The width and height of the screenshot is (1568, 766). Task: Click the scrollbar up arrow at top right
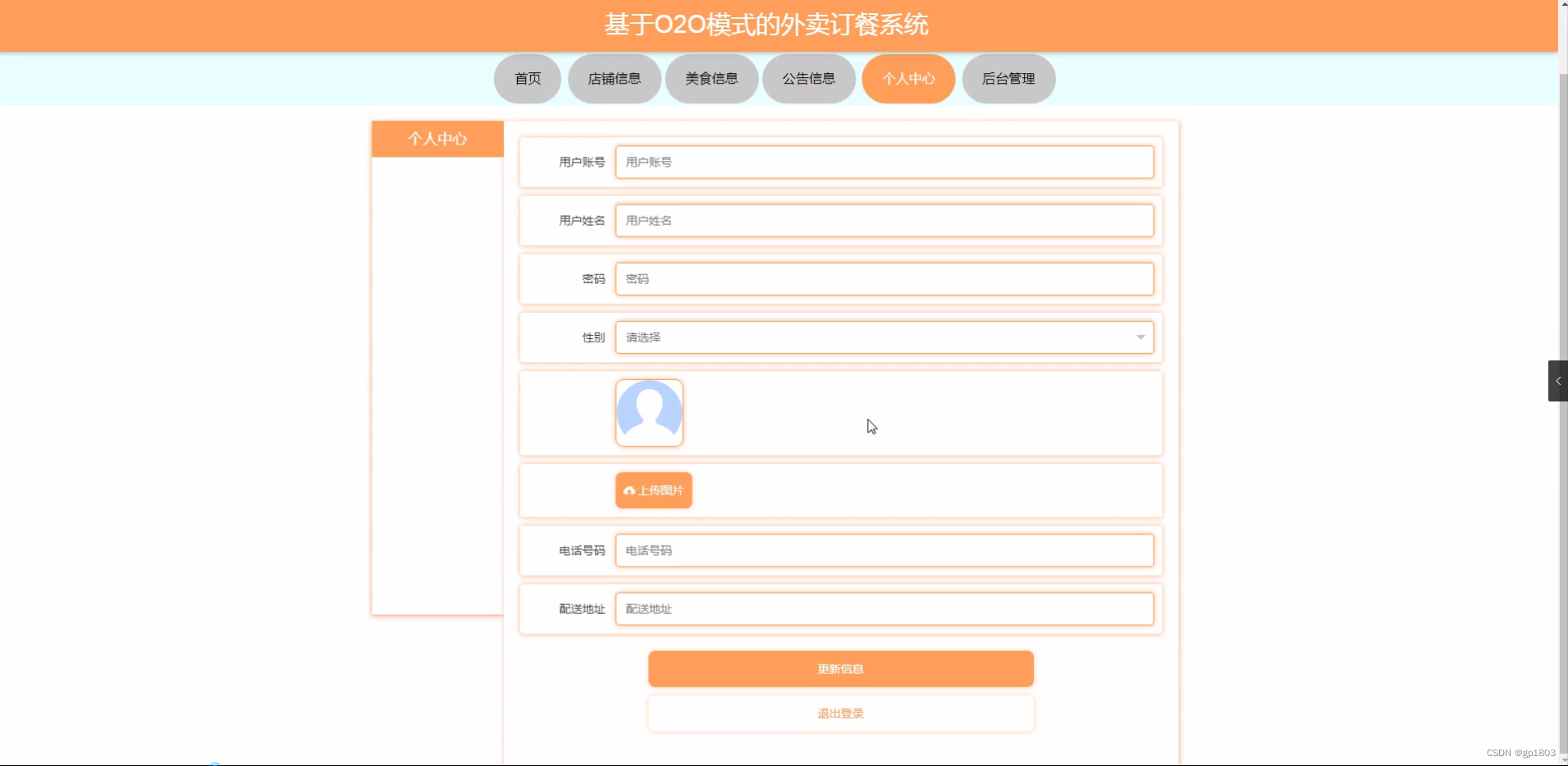[x=1562, y=5]
